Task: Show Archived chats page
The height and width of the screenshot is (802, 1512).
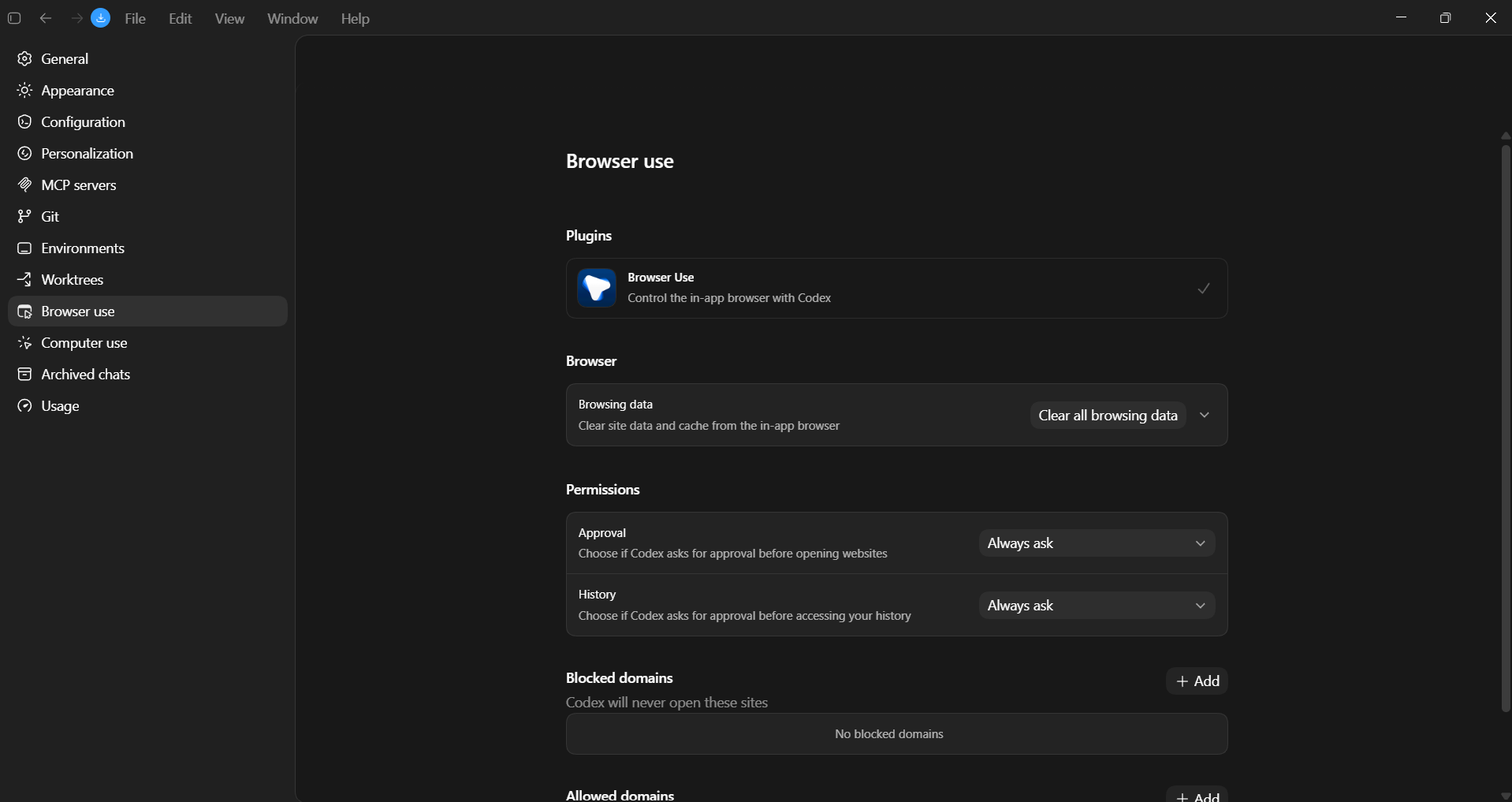Action: point(147,375)
